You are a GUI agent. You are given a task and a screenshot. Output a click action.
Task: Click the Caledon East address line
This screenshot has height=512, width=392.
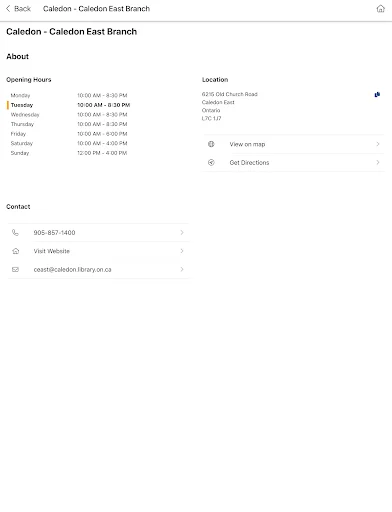click(x=218, y=102)
